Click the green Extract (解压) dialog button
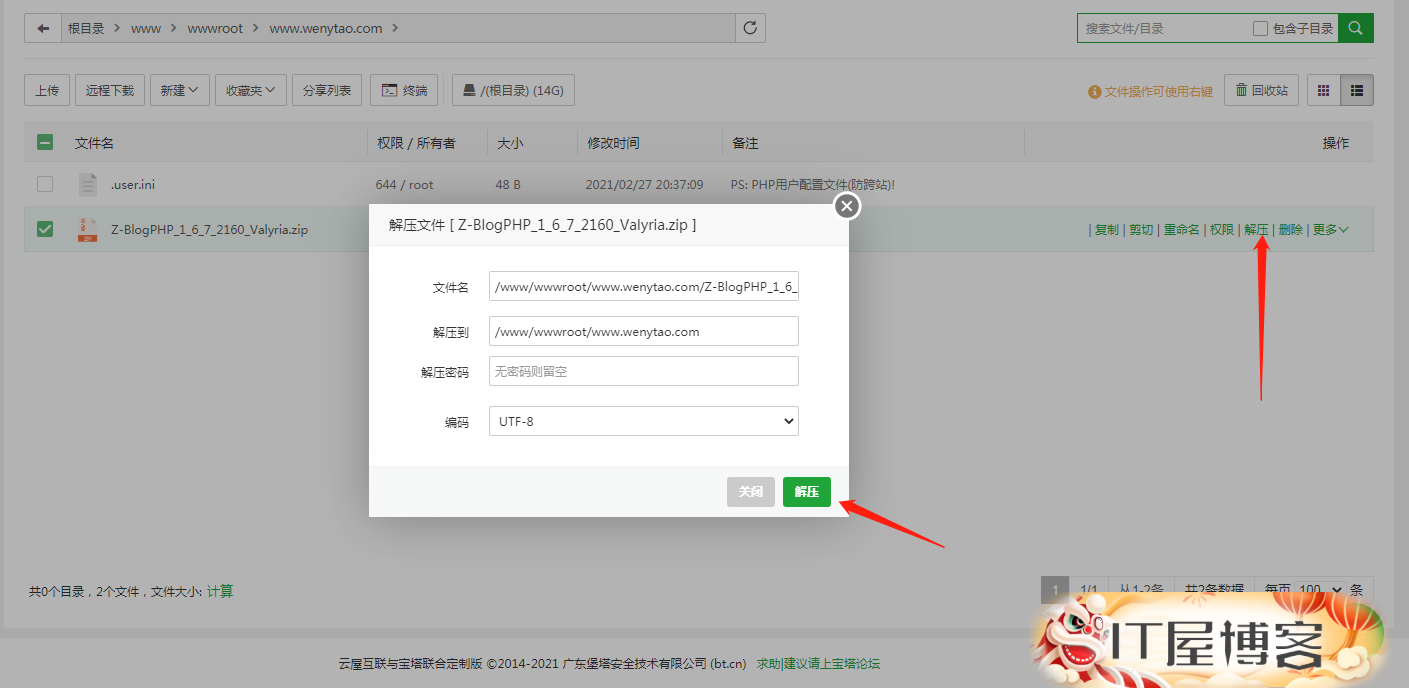This screenshot has width=1409, height=688. pyautogui.click(x=807, y=492)
